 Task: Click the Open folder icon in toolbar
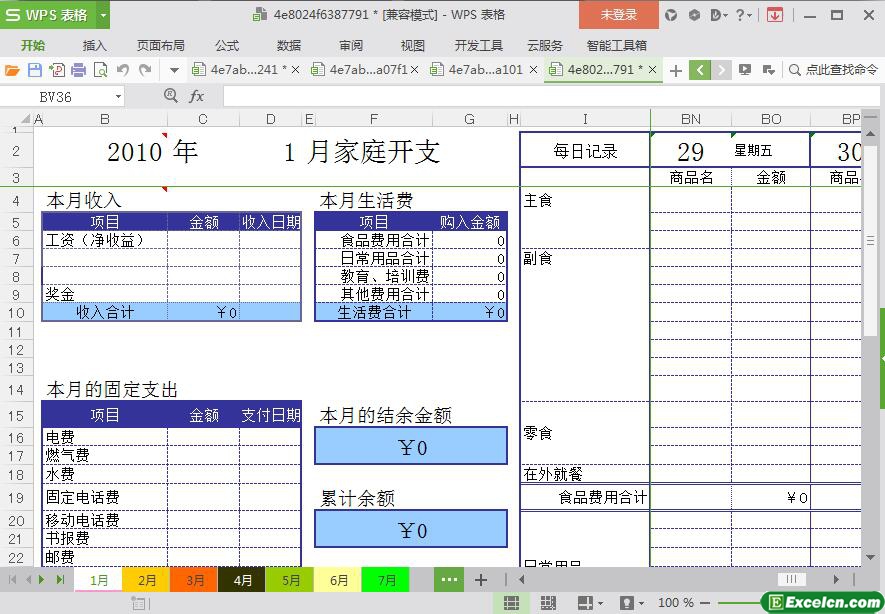(x=12, y=70)
